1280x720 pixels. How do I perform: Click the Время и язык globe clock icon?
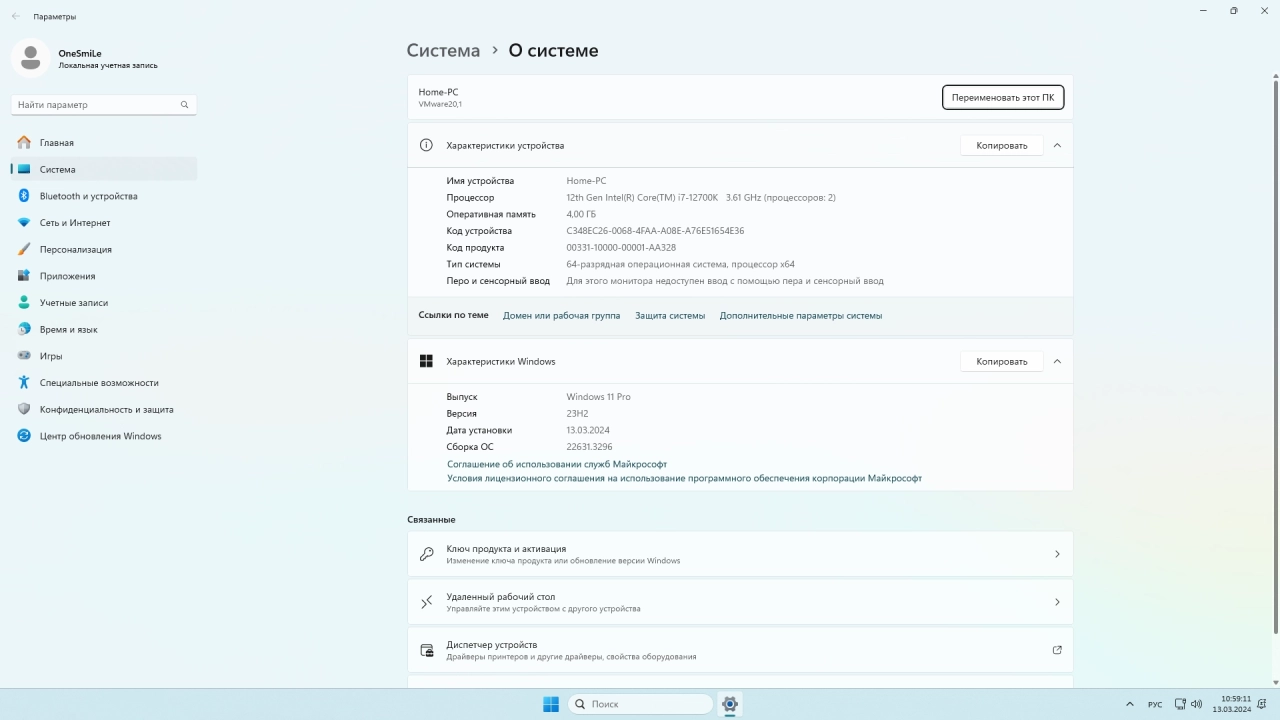point(24,329)
